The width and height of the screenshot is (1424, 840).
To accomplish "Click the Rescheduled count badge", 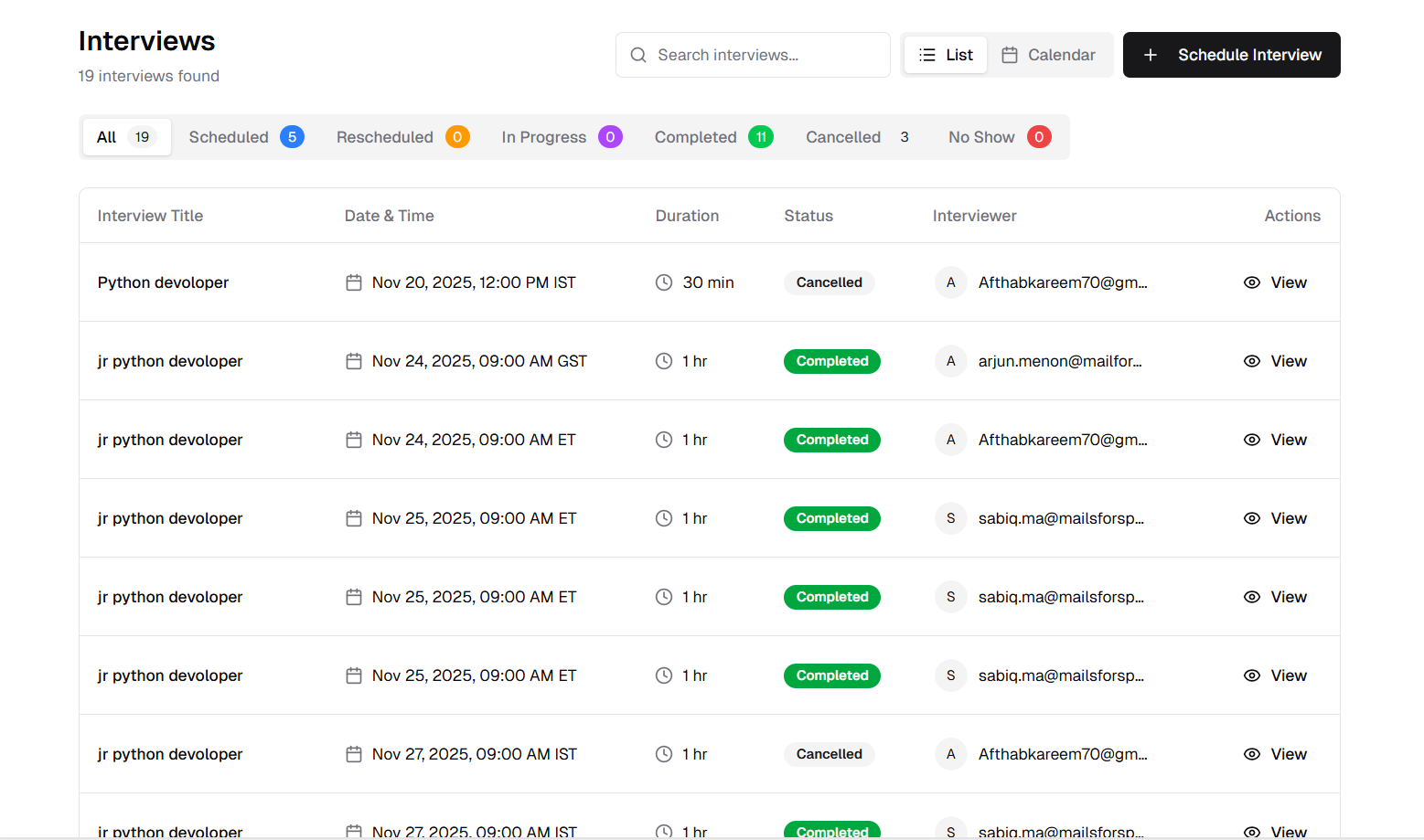I will click(457, 137).
